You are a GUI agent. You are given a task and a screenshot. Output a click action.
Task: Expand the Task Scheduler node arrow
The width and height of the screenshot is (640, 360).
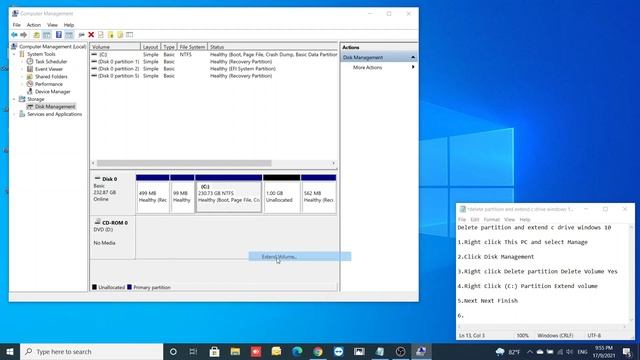[x=22, y=61]
